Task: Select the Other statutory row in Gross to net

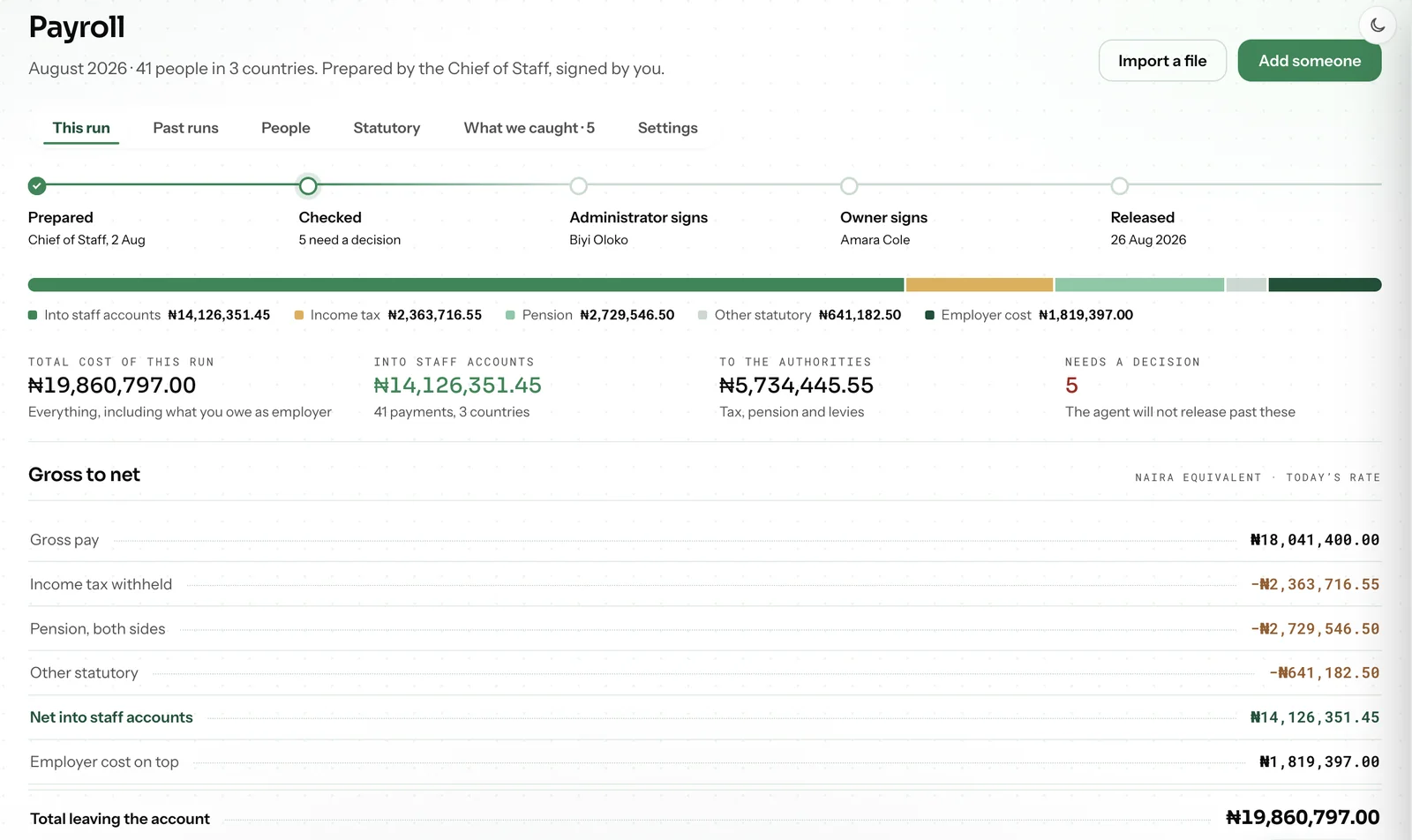Action: [x=704, y=672]
